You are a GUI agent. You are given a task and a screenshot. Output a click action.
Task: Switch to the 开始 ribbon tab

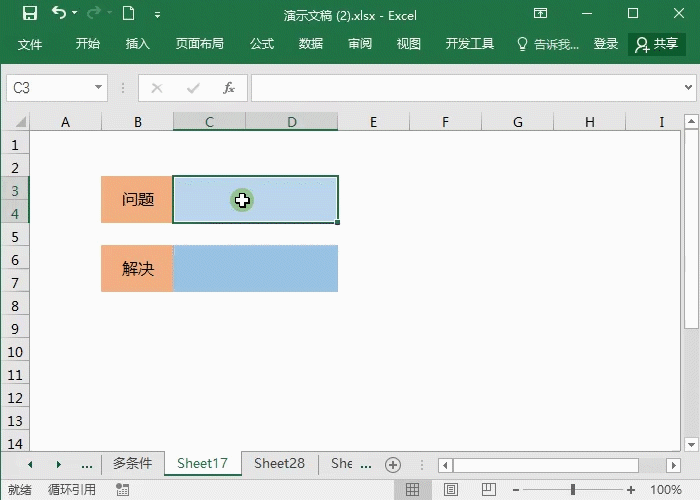click(x=88, y=44)
